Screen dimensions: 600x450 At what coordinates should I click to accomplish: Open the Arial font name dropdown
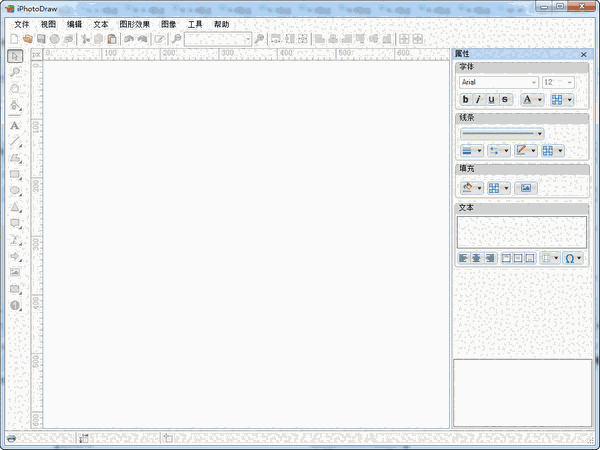tap(499, 82)
